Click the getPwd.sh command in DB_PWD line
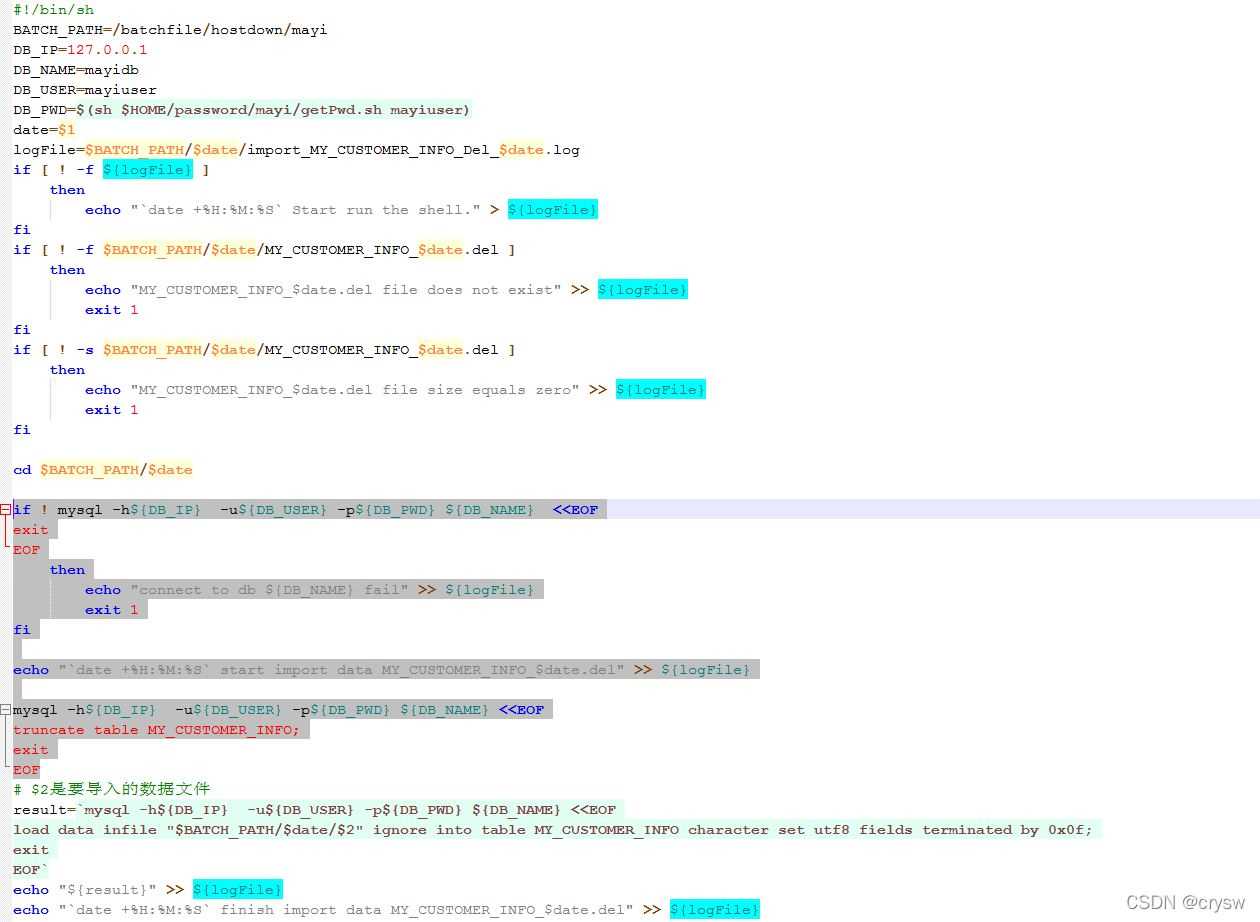1260x922 pixels. click(x=270, y=109)
